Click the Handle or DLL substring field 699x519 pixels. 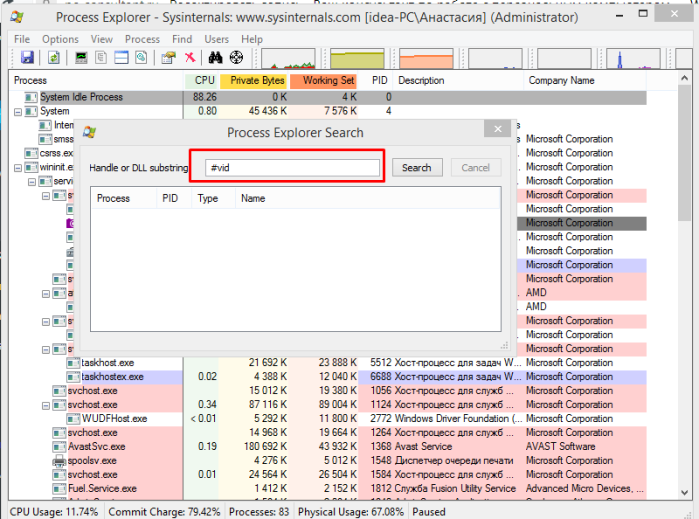coord(292,168)
